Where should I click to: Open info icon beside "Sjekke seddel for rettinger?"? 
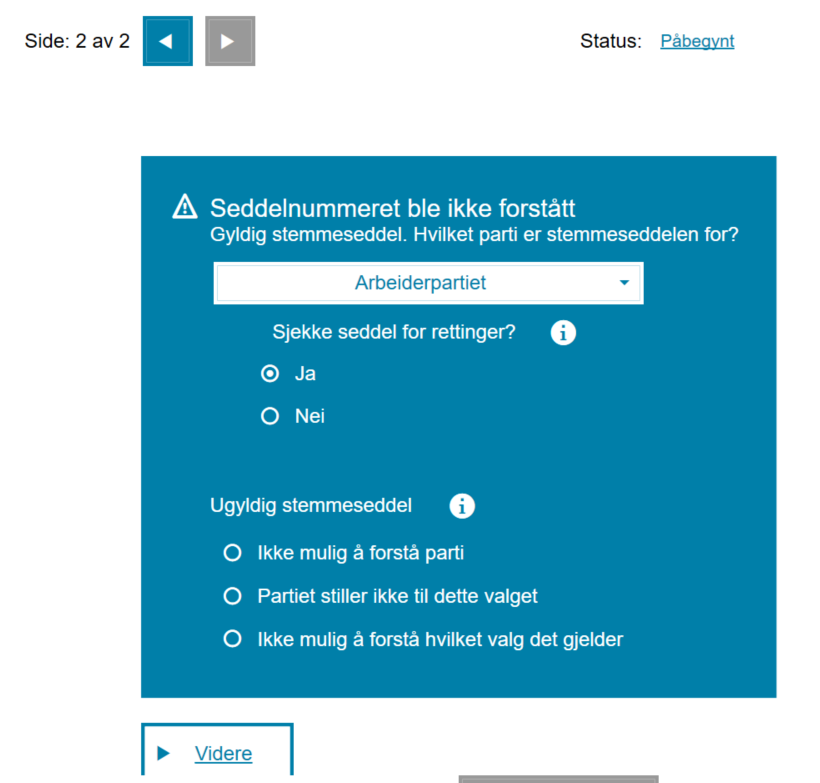(563, 333)
